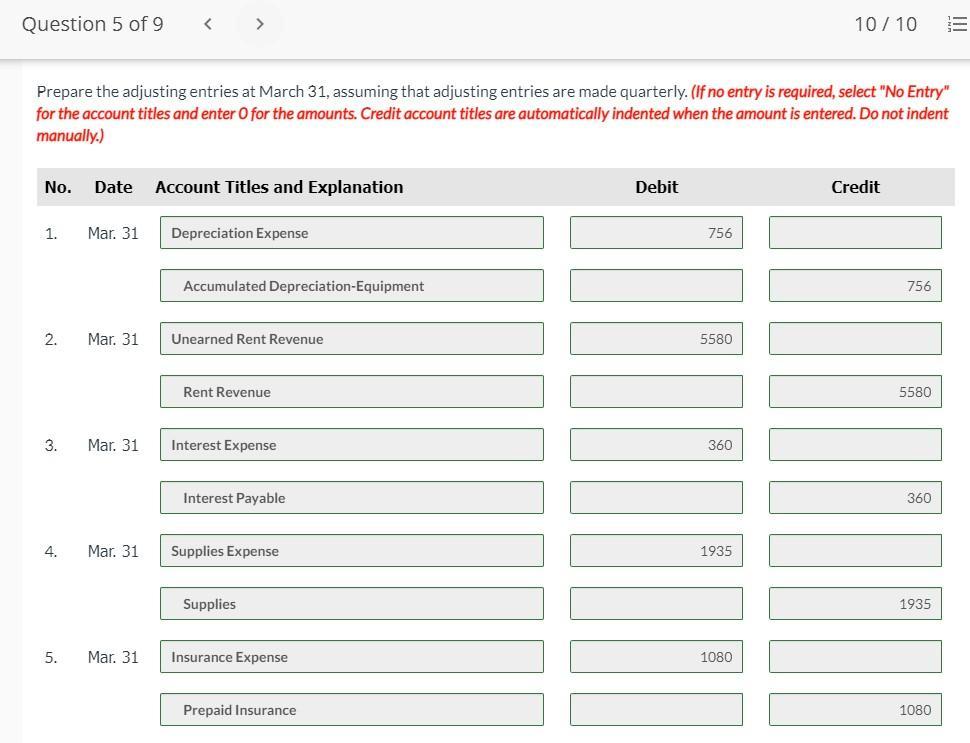Click the 'Mar. 31' date of entry 1
This screenshot has width=970, height=743.
click(113, 233)
